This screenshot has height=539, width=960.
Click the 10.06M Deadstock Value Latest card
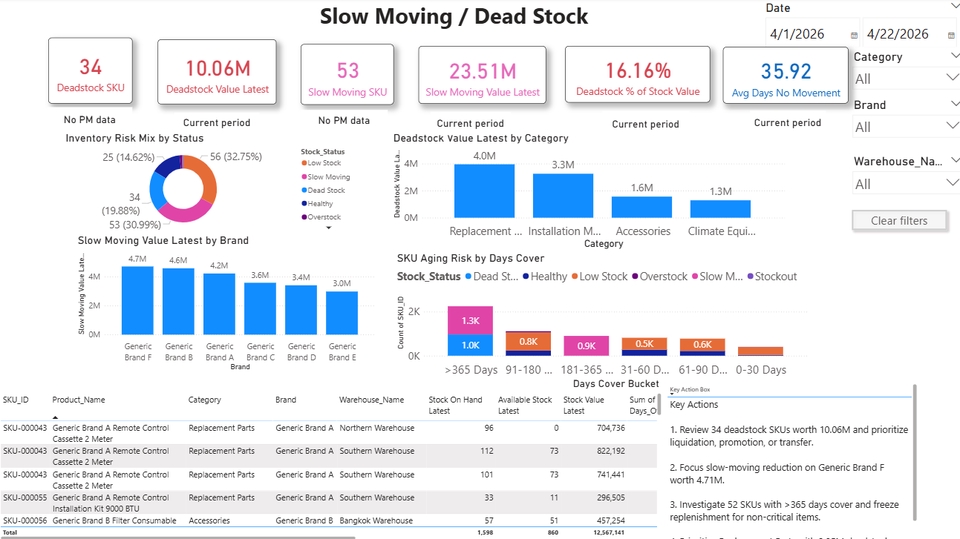tap(217, 74)
